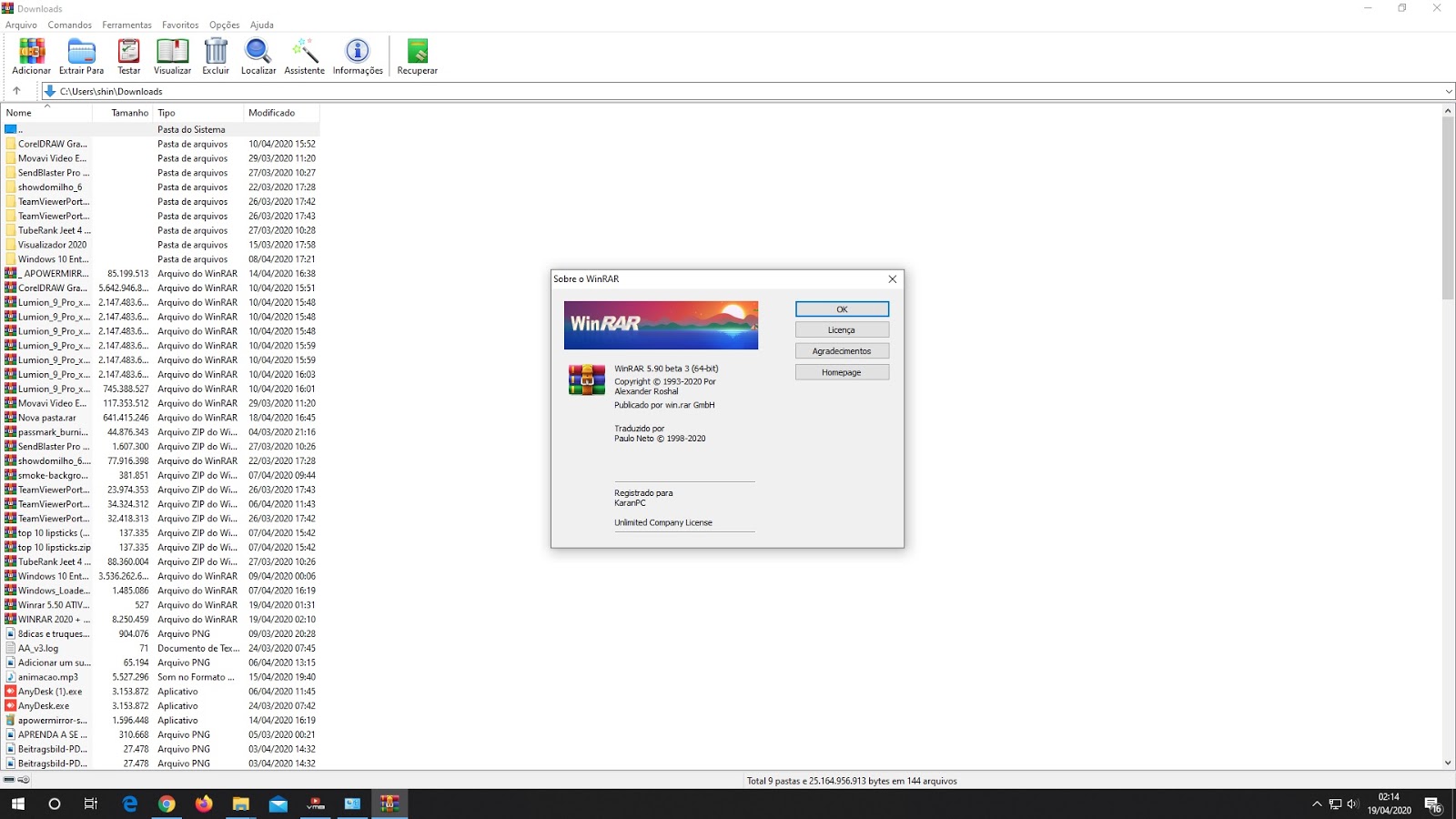This screenshot has width=1456, height=819.
Task: Open the Windows Start menu
Action: (x=18, y=804)
